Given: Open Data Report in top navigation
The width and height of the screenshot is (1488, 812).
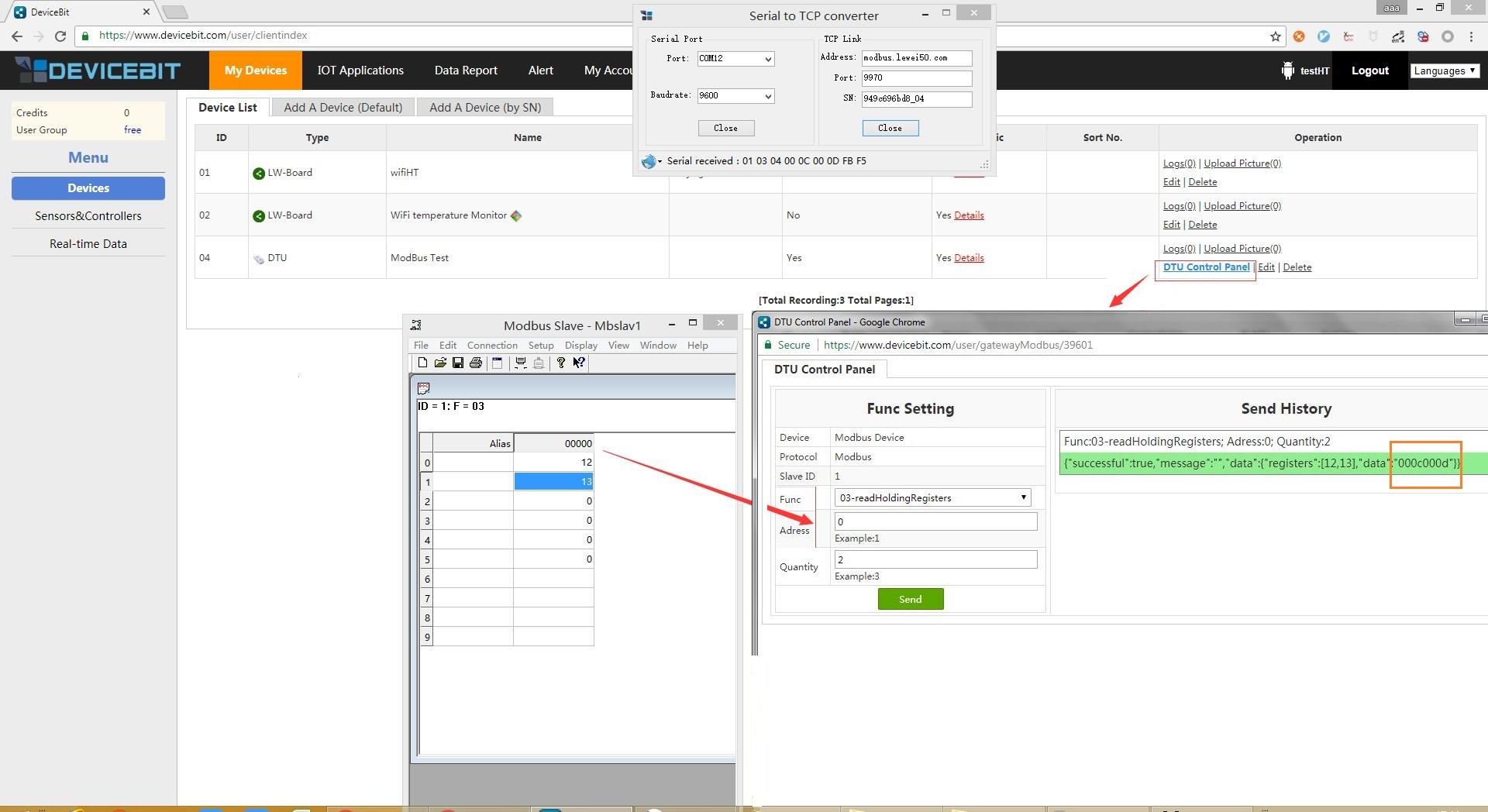Looking at the screenshot, I should click(x=466, y=71).
